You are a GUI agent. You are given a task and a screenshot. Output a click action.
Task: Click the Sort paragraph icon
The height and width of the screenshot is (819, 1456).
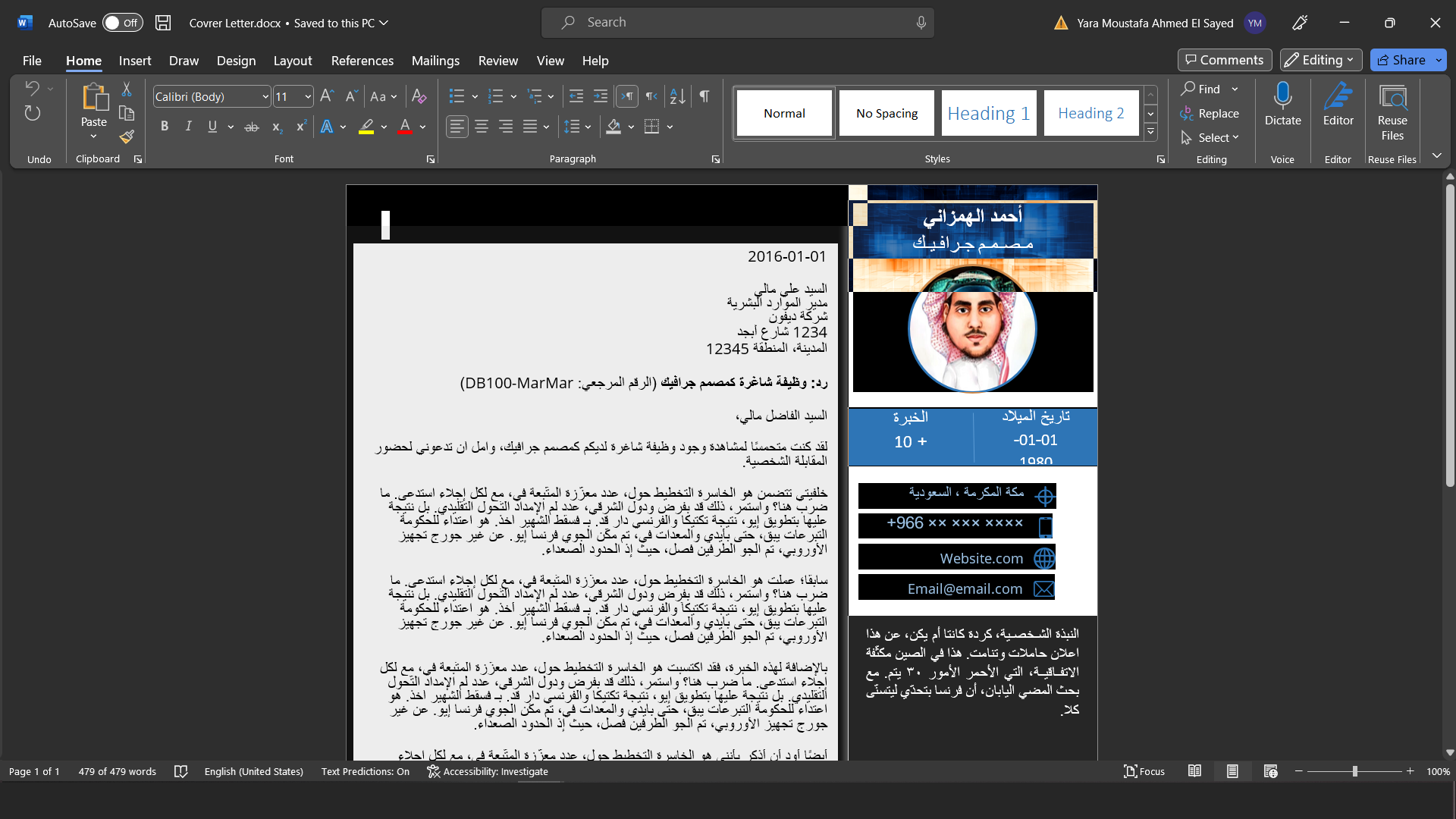coord(678,96)
